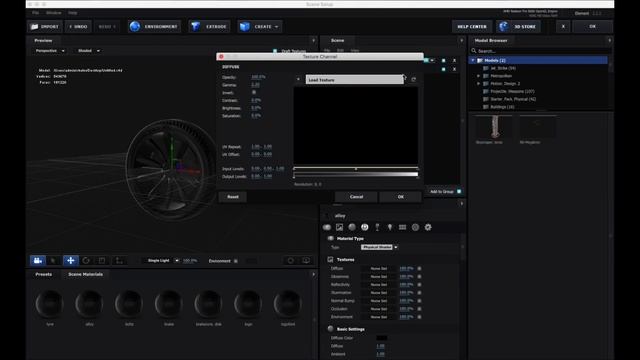
Task: Jump to Material Type section icon
Action: coord(327,227)
